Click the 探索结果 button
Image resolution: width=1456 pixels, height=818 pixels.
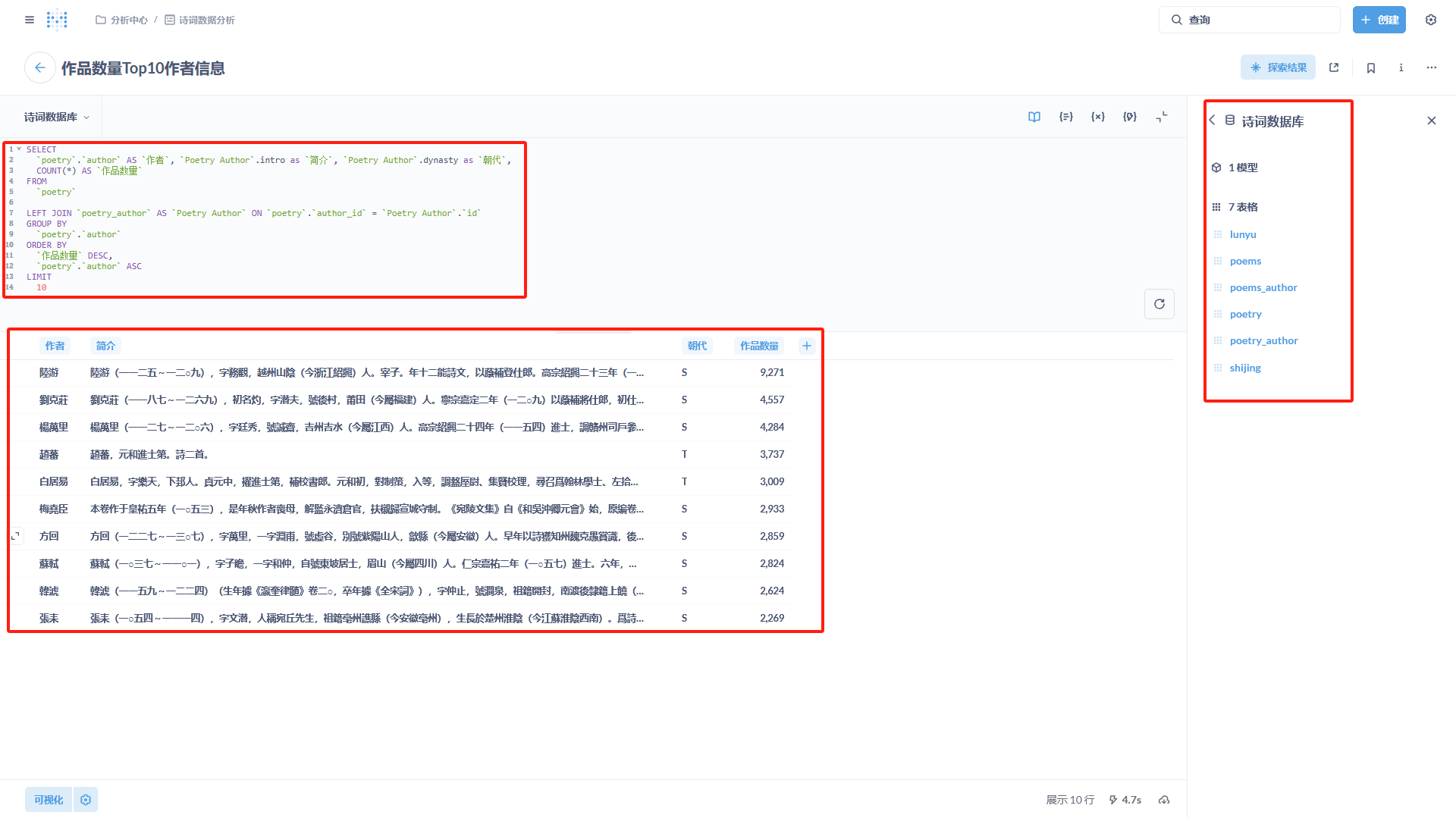click(1279, 67)
